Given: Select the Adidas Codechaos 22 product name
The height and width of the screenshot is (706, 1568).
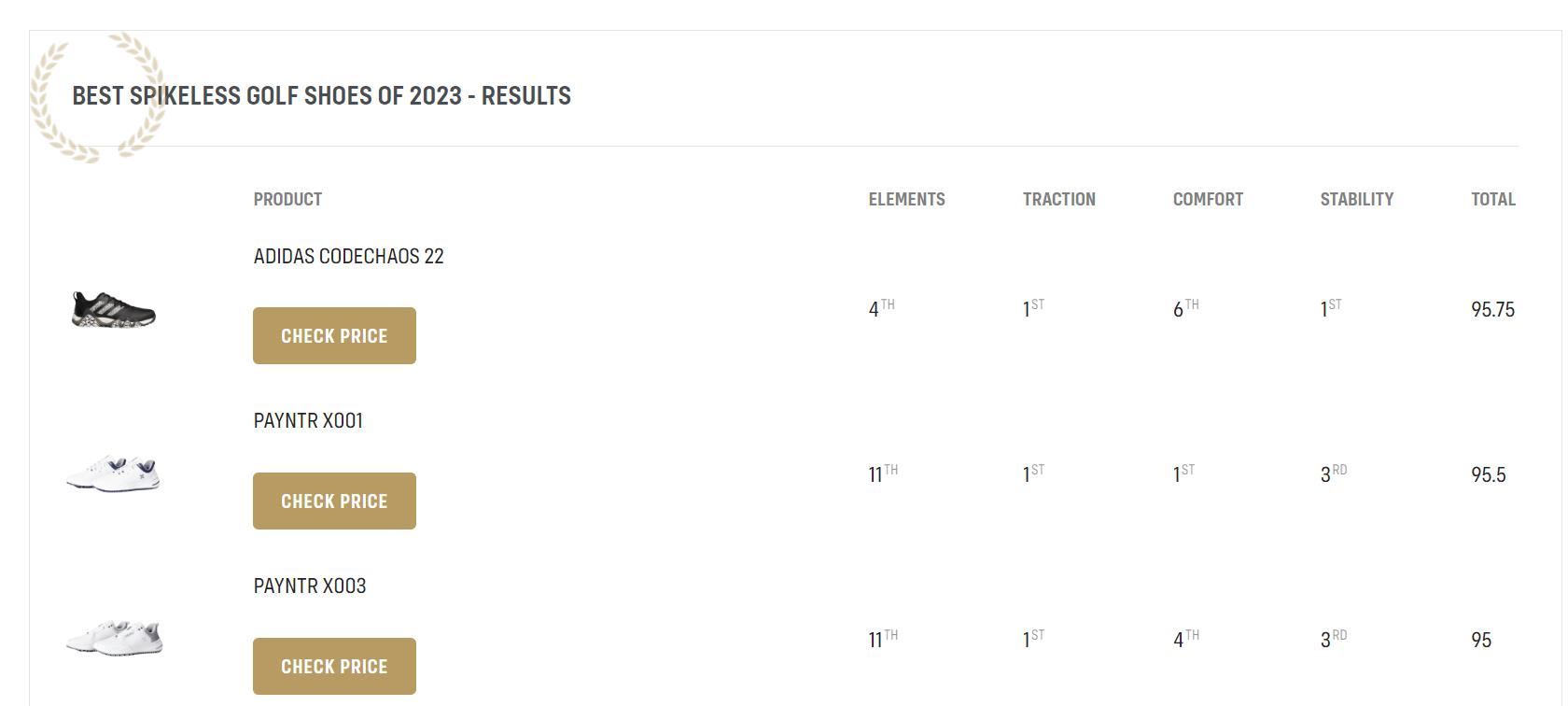Looking at the screenshot, I should click(348, 256).
